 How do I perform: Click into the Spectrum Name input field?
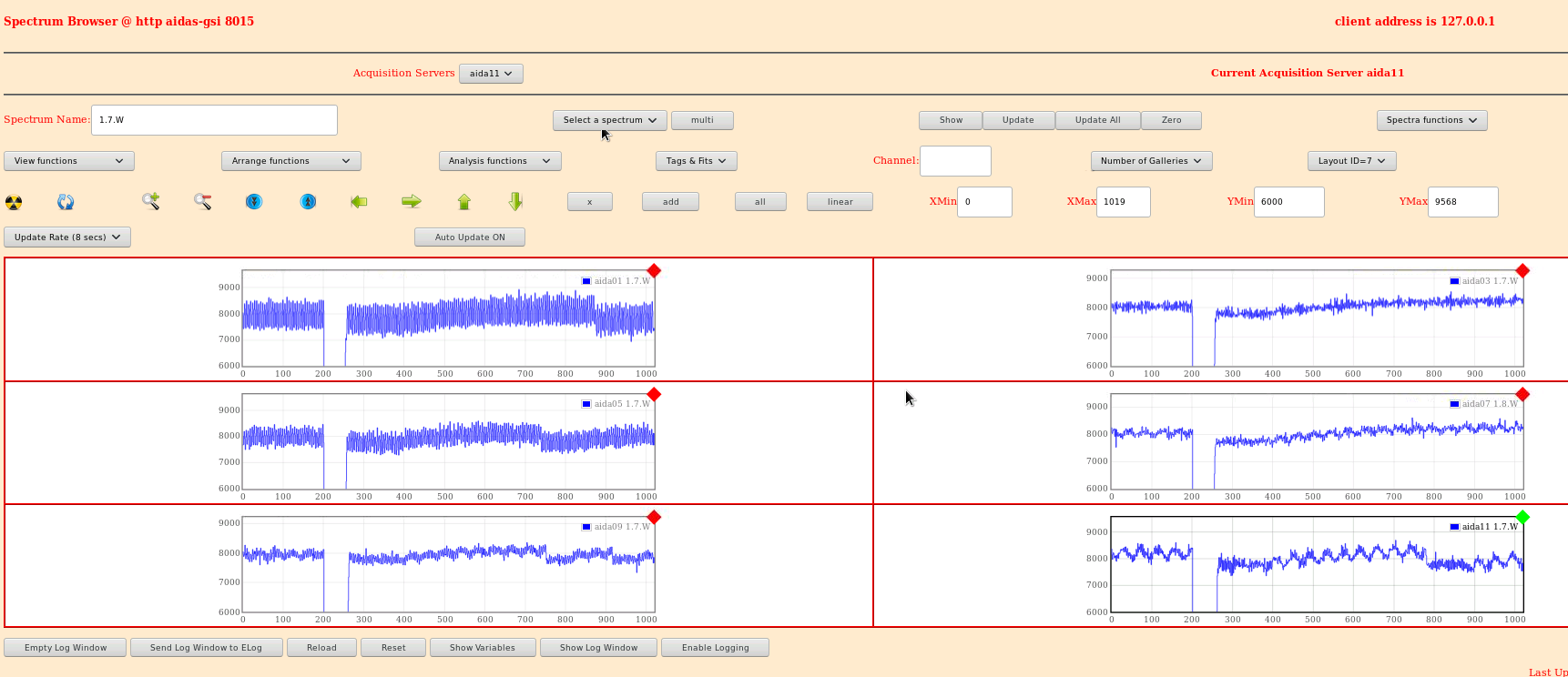(x=214, y=120)
